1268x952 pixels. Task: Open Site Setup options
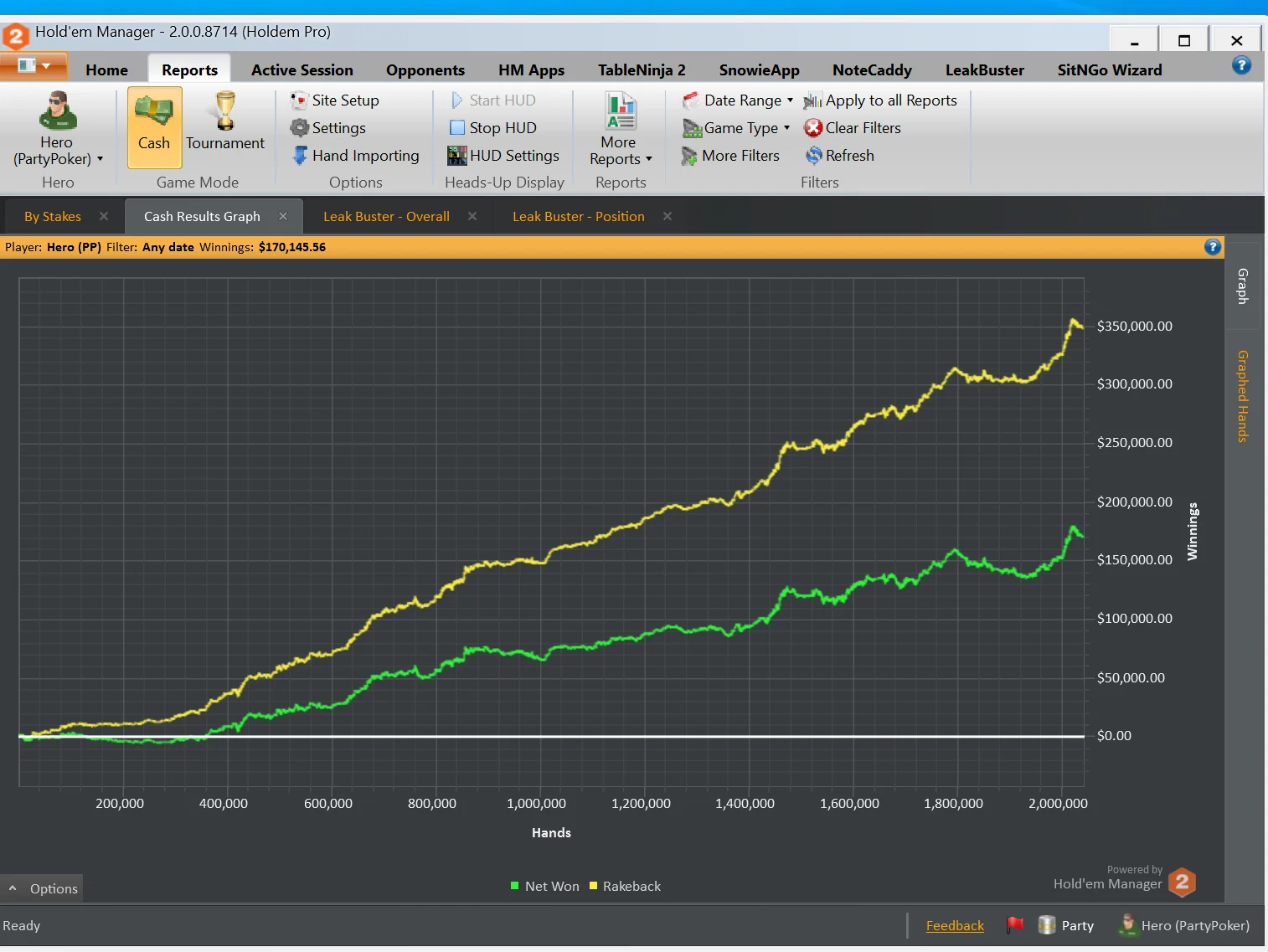pos(344,100)
